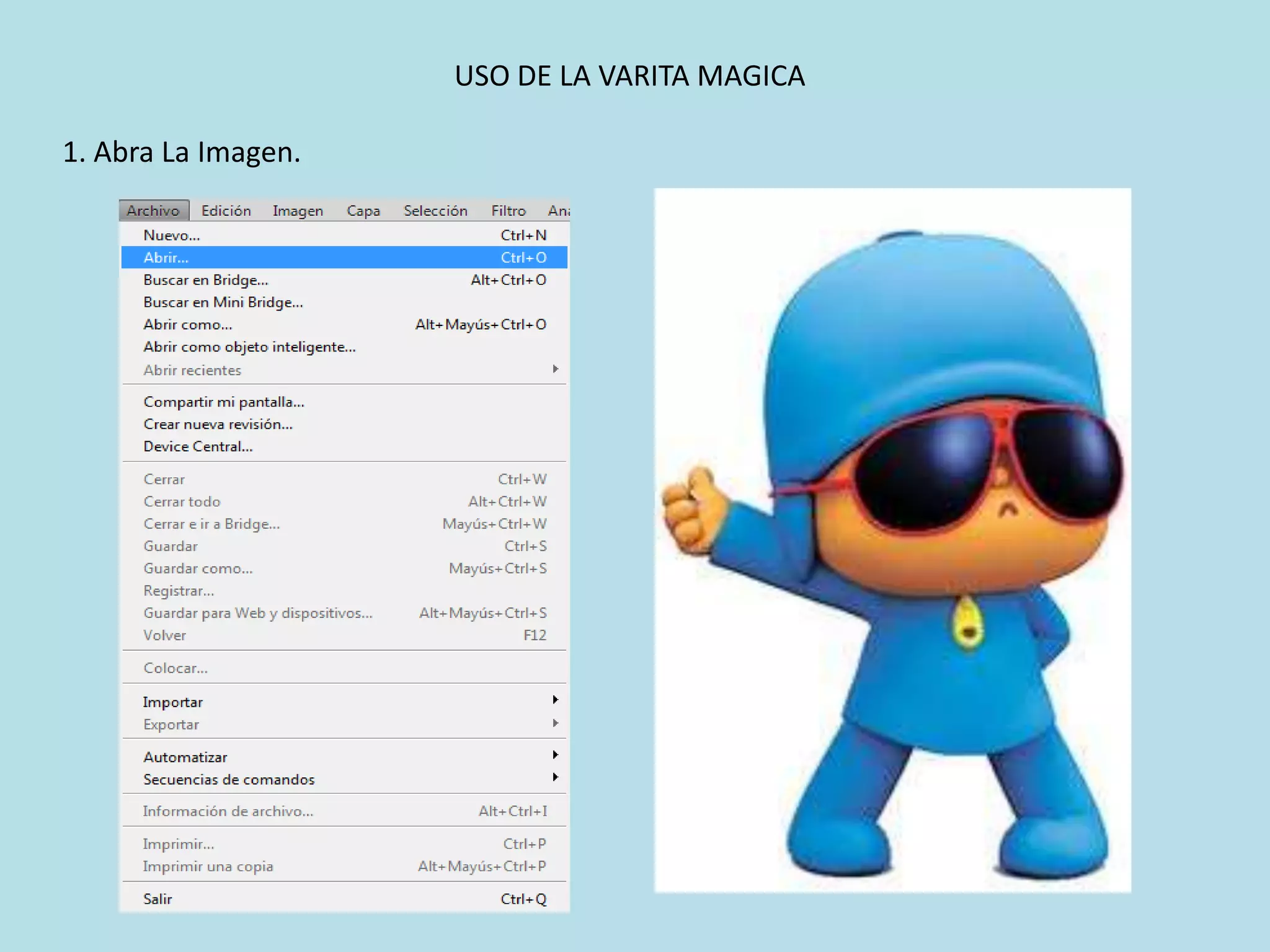Click the Pocoyo character image
The width and height of the screenshot is (1270, 952).
point(893,539)
